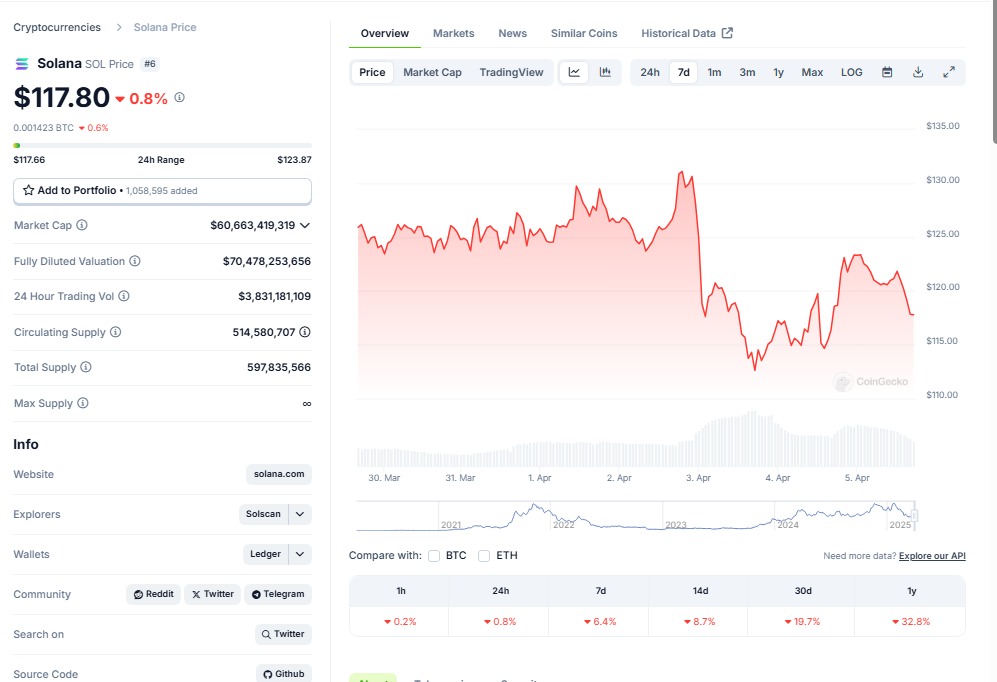Open the solana.com website button
997x682 pixels.
279,474
